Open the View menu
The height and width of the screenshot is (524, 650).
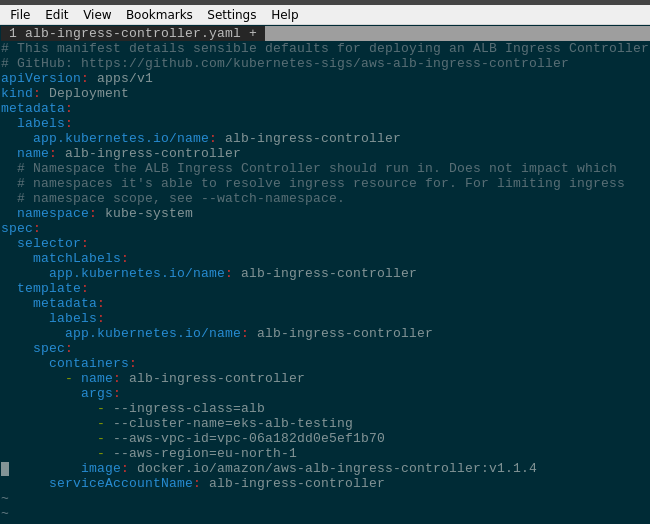[x=97, y=15]
